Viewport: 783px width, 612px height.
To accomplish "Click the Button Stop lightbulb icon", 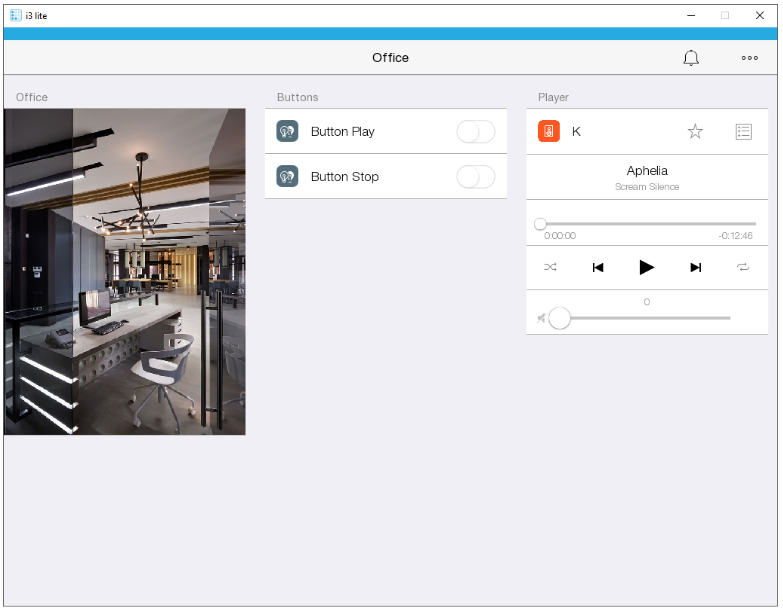I will coord(287,177).
